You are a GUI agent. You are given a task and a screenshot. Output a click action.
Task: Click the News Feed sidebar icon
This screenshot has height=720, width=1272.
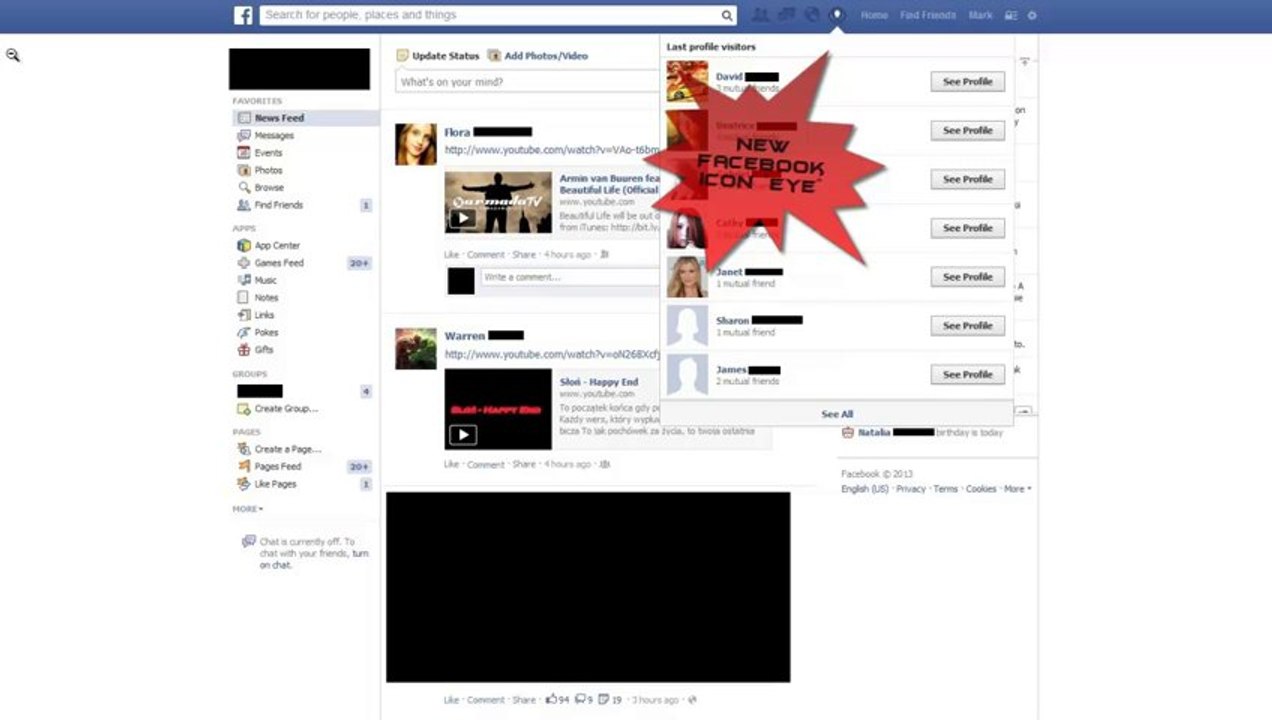click(244, 118)
